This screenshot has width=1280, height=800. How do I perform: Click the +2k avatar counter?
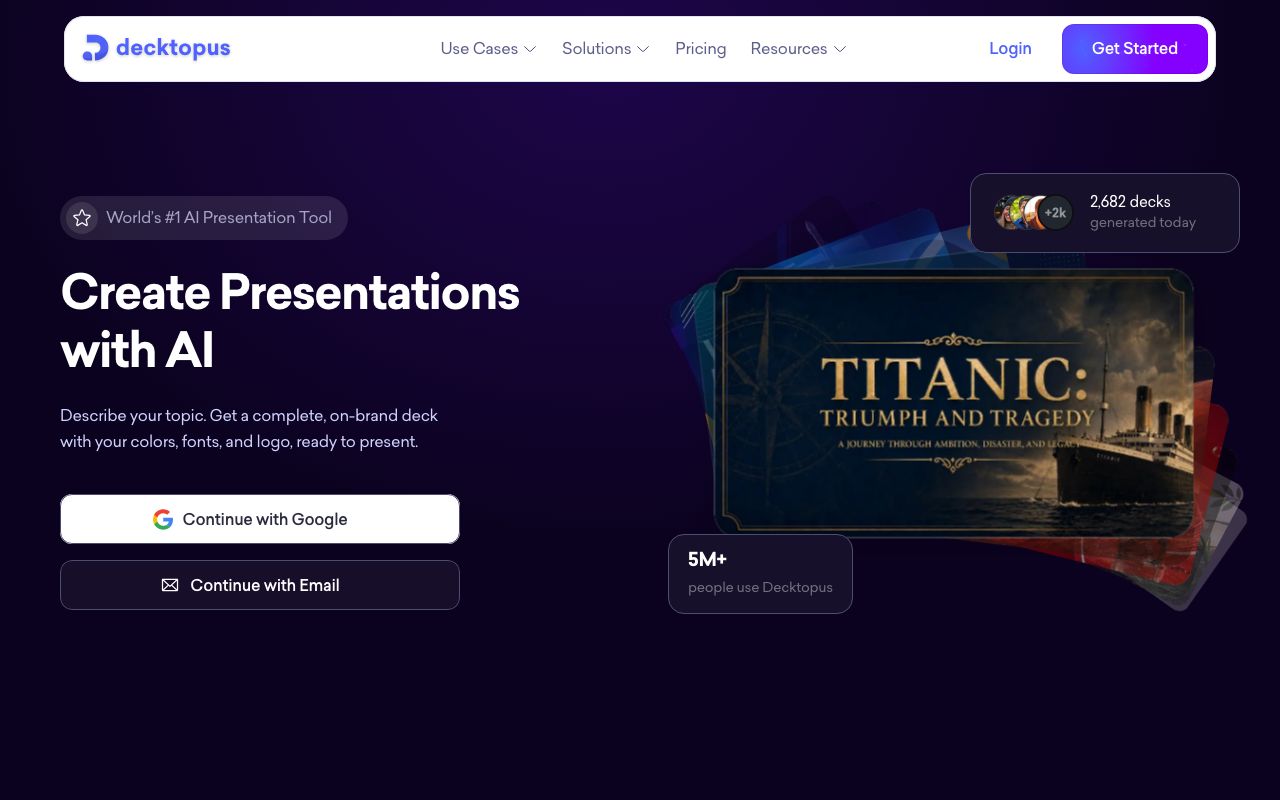tap(1056, 212)
